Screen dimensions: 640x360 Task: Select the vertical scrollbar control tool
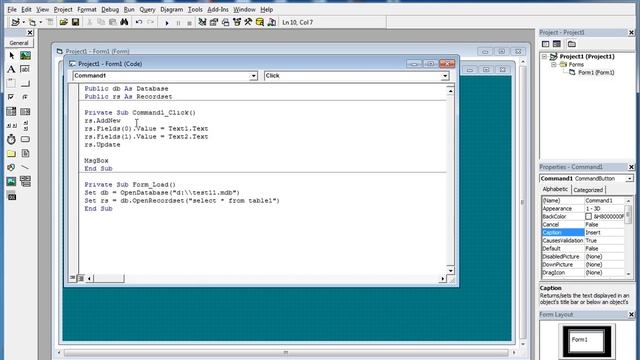(25, 125)
